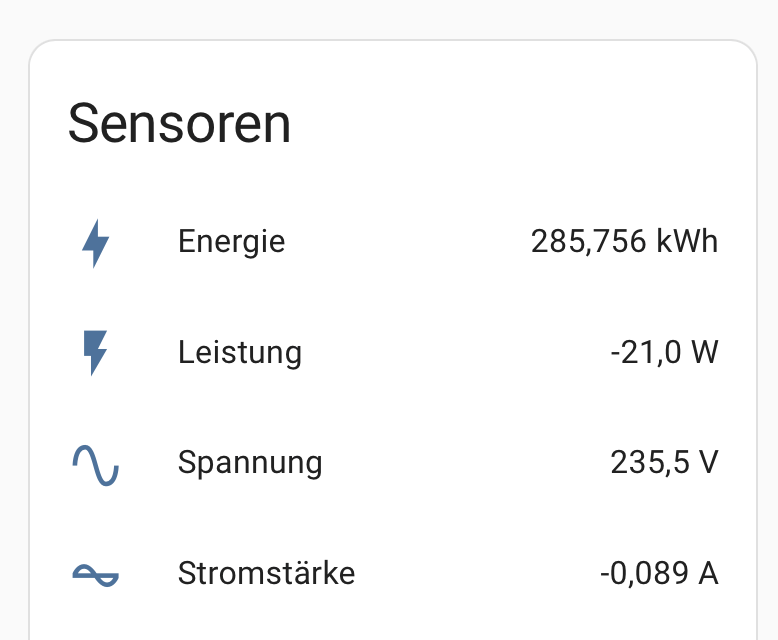
Task: Select the Stromstärke sensor name
Action: pyautogui.click(x=266, y=574)
